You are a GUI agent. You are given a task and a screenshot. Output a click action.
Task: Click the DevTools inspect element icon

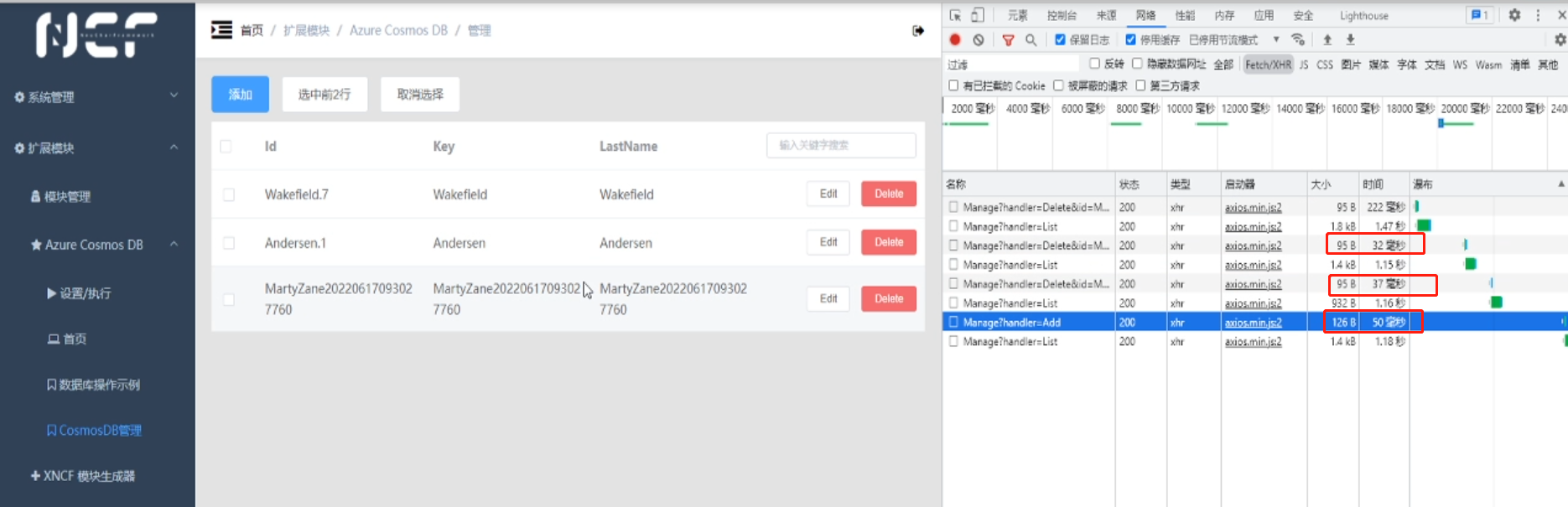(955, 15)
